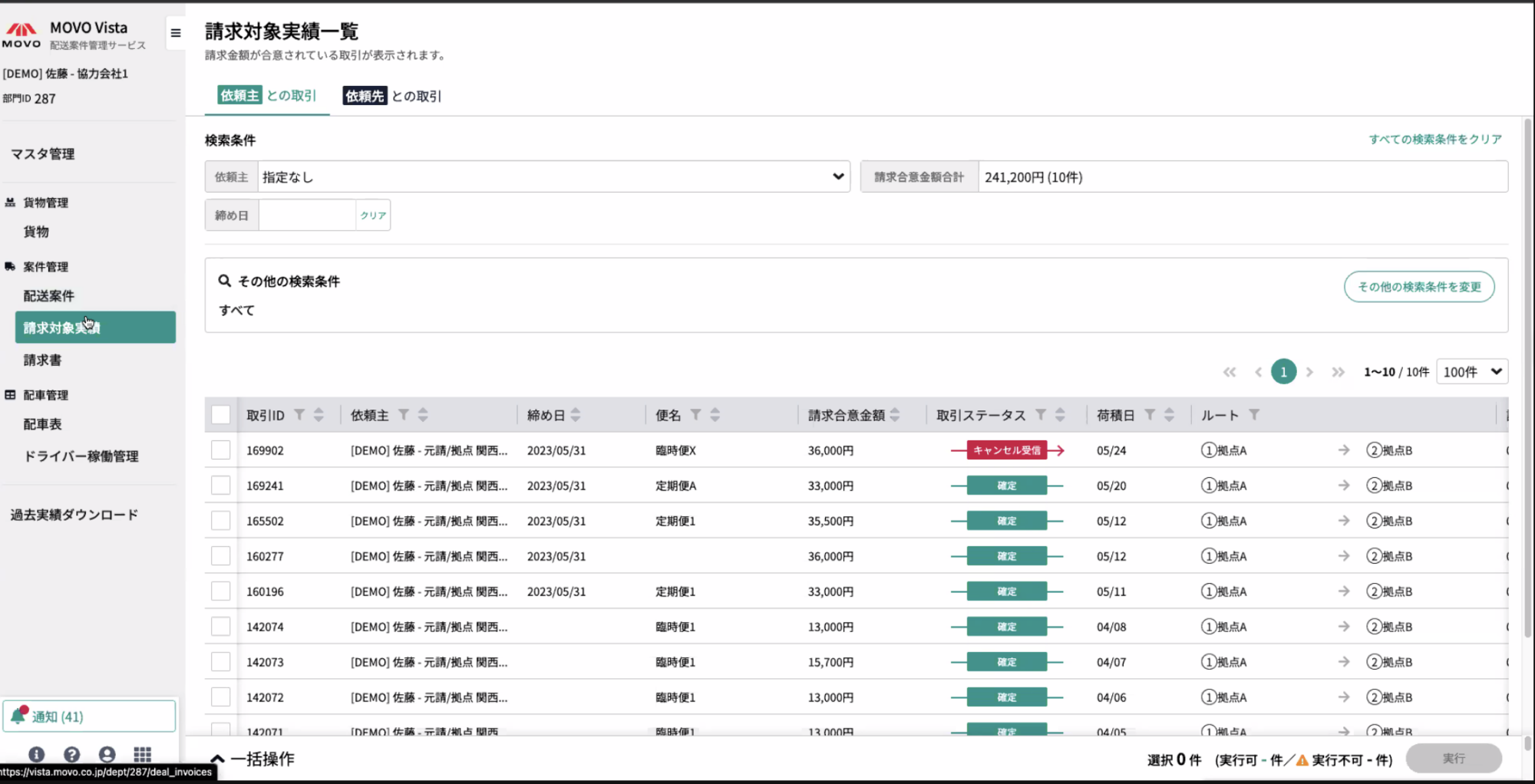
Task: Toggle the sidebar with the hamburger icon
Action: (x=176, y=33)
